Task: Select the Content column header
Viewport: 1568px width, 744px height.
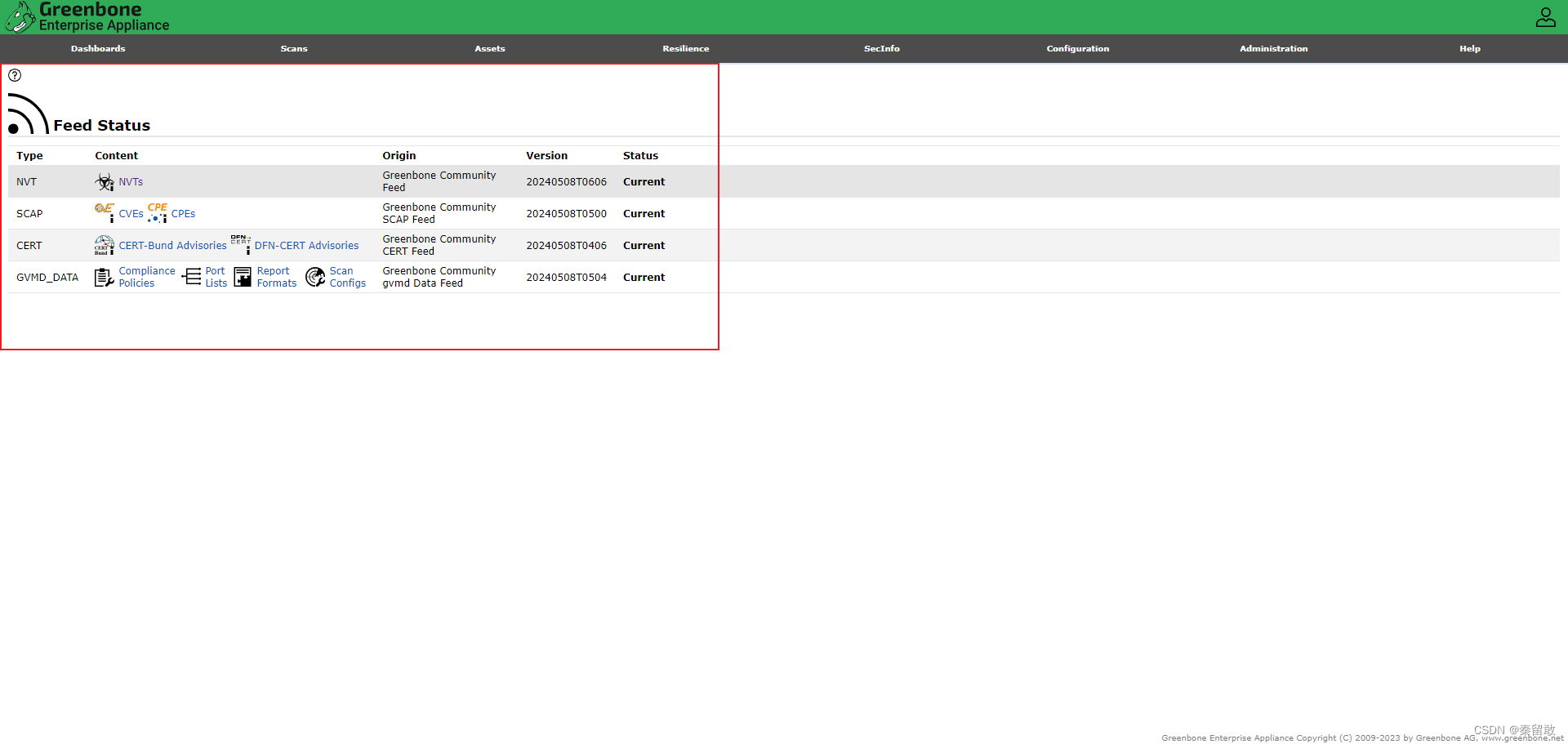Action: pos(116,156)
